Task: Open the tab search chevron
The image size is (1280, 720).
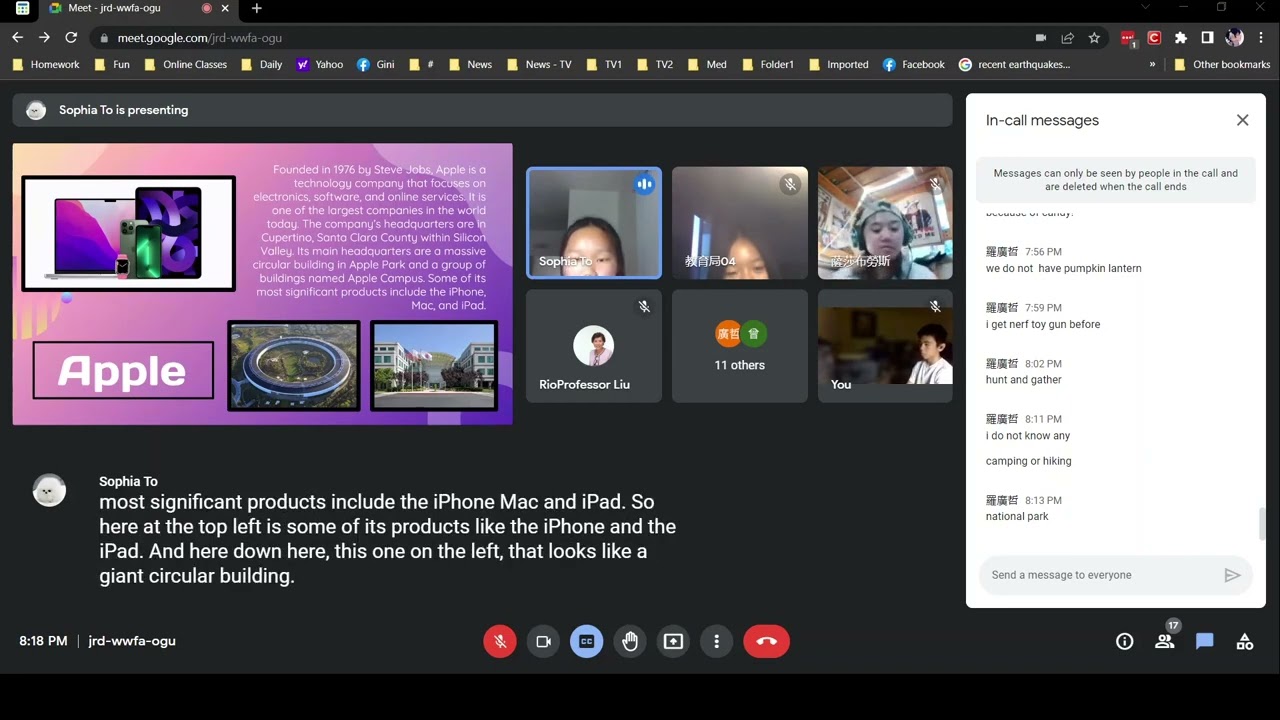Action: 1145,8
